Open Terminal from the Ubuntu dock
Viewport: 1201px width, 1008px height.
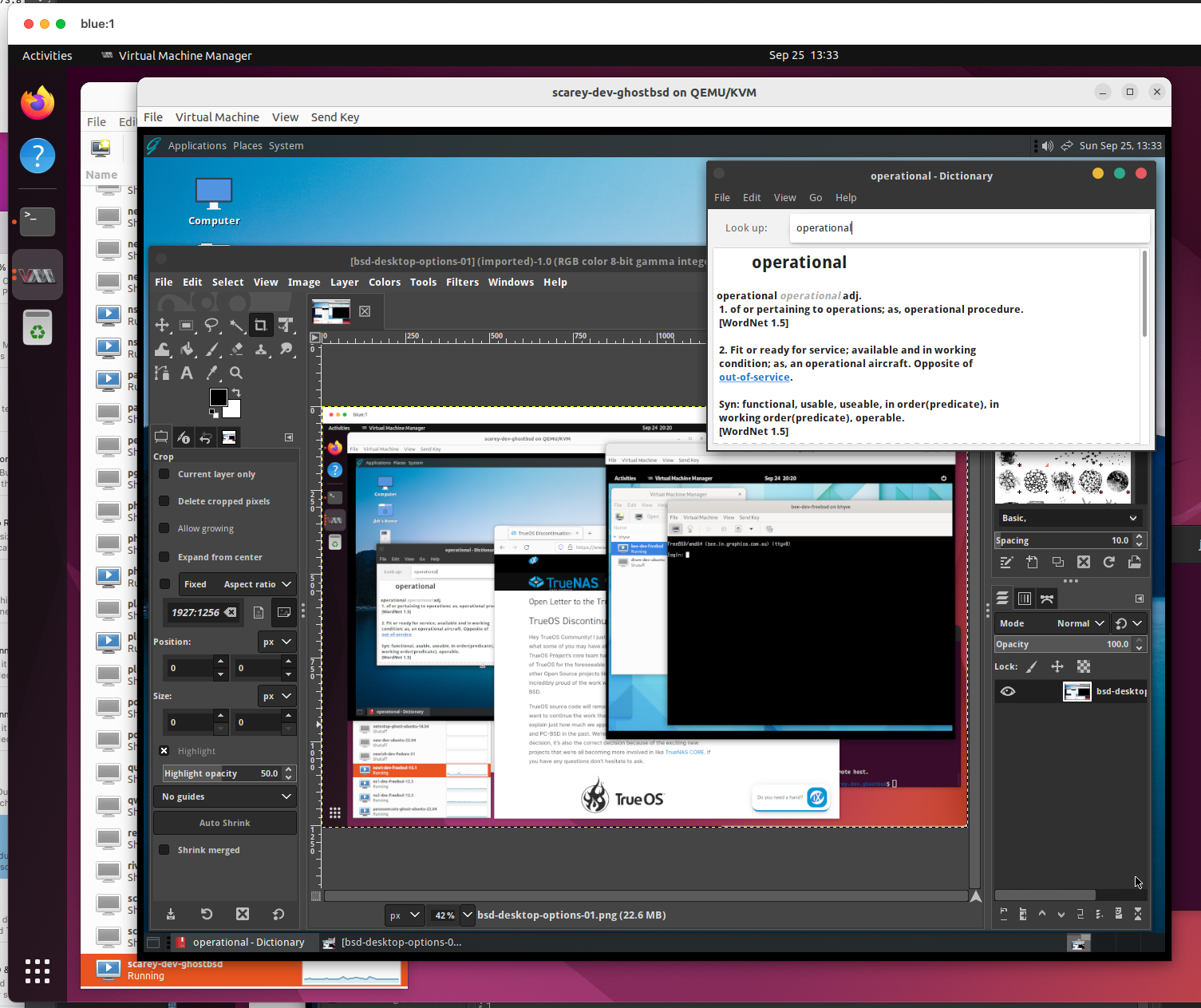click(38, 220)
